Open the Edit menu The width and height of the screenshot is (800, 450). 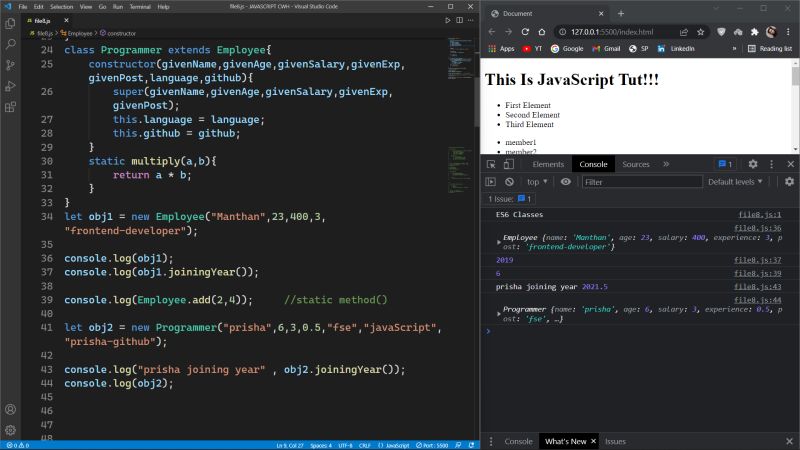(x=39, y=7)
